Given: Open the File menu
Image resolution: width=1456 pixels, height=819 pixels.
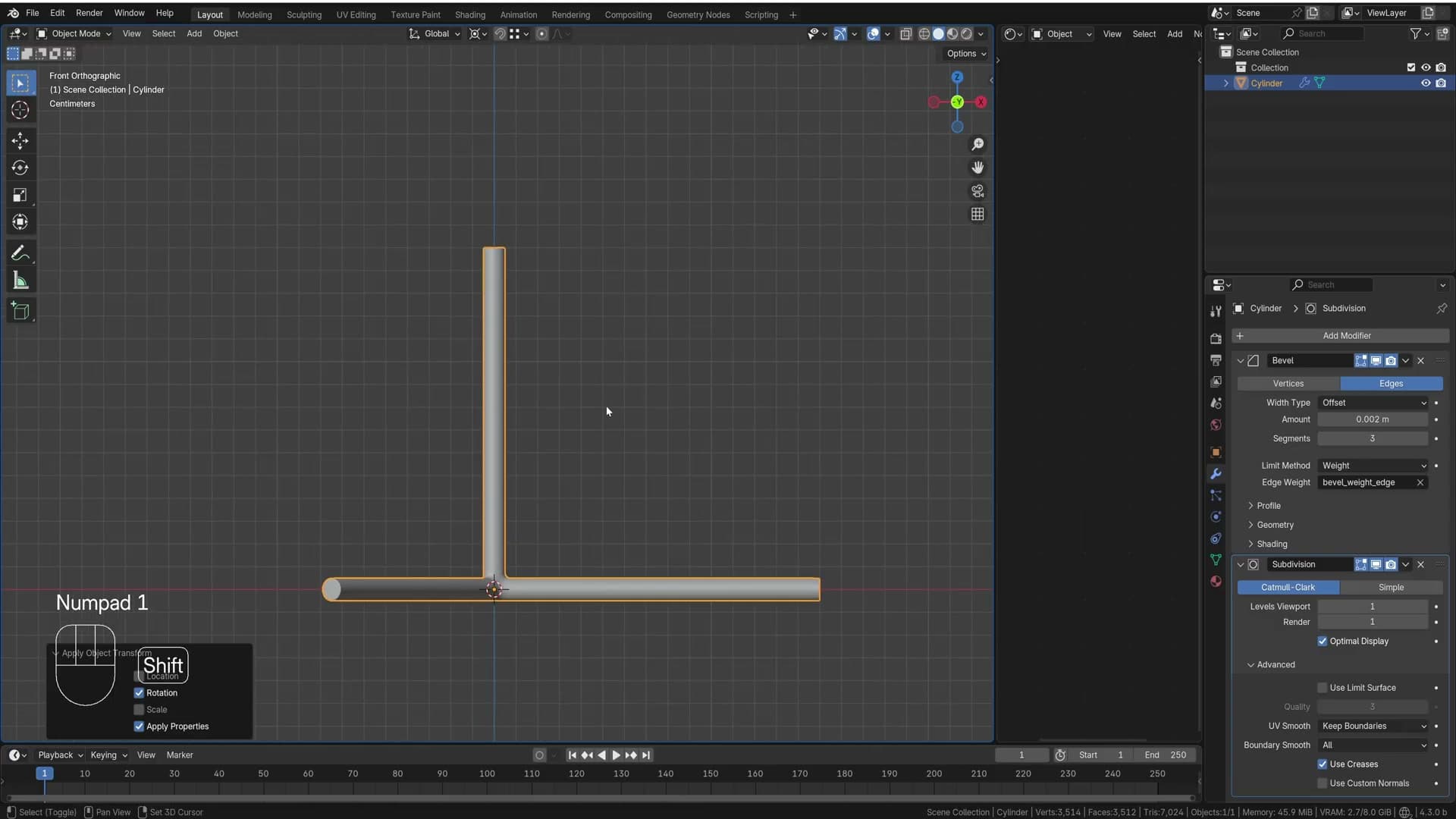Looking at the screenshot, I should 33,13.
